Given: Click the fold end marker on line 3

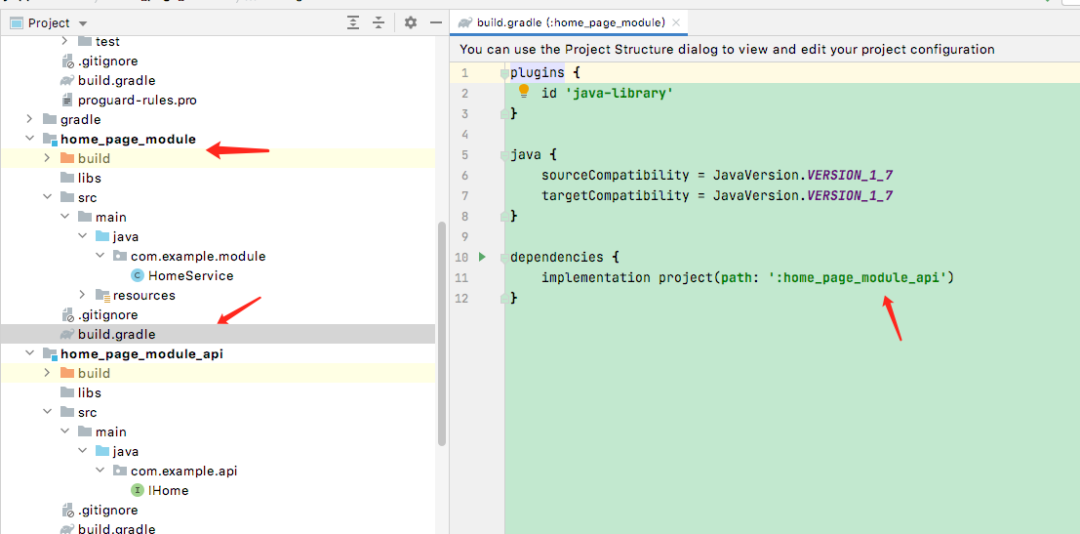Looking at the screenshot, I should point(504,113).
